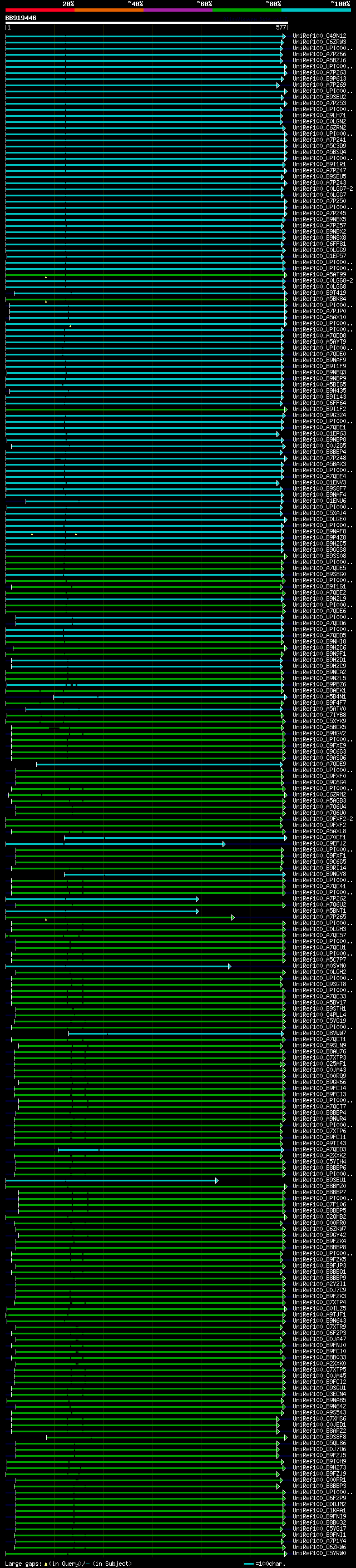Open hit UniRef100_C7IYB8
356x1568 pixels.
click(x=319, y=715)
